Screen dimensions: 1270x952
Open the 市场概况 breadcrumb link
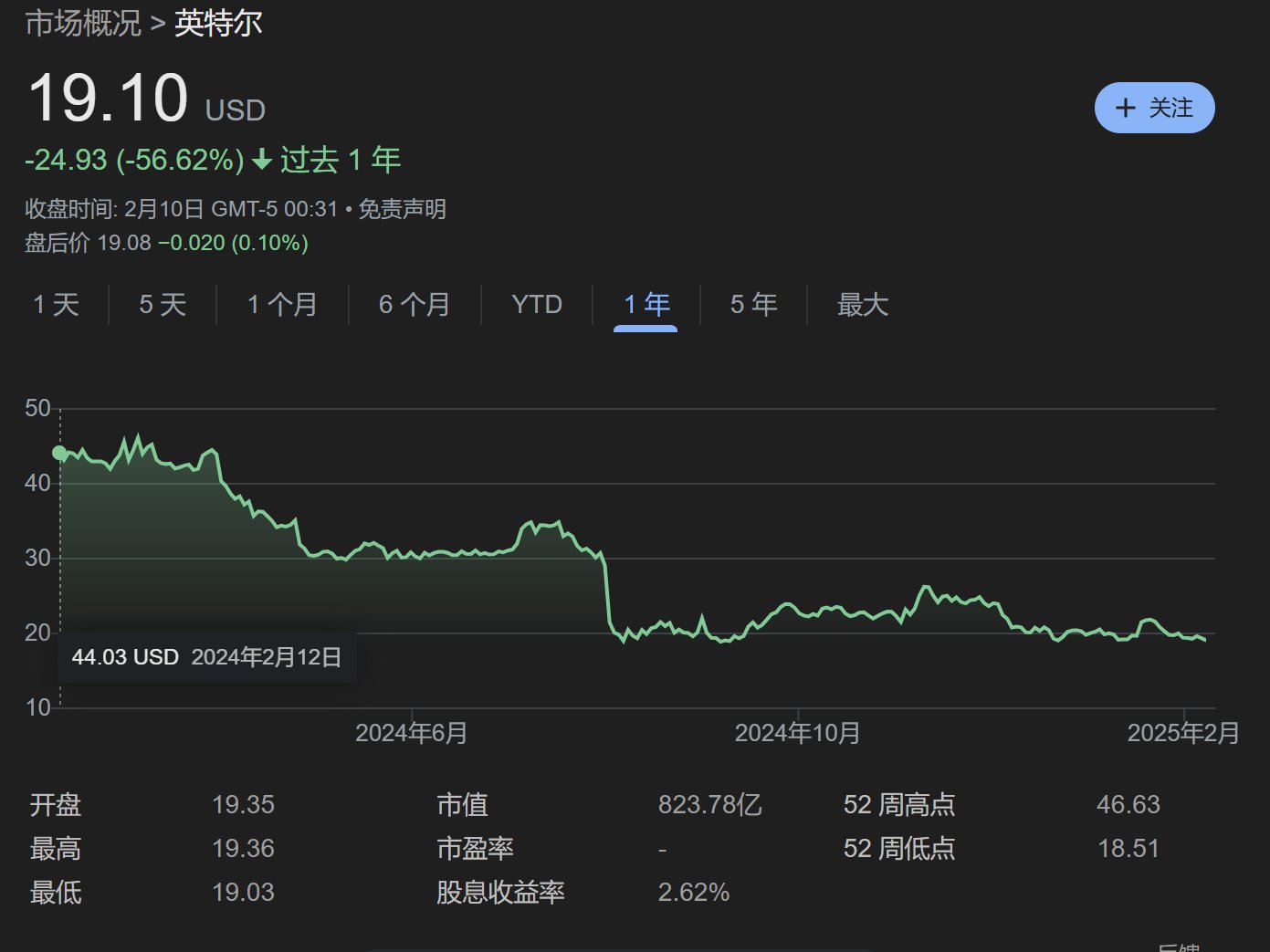83,24
